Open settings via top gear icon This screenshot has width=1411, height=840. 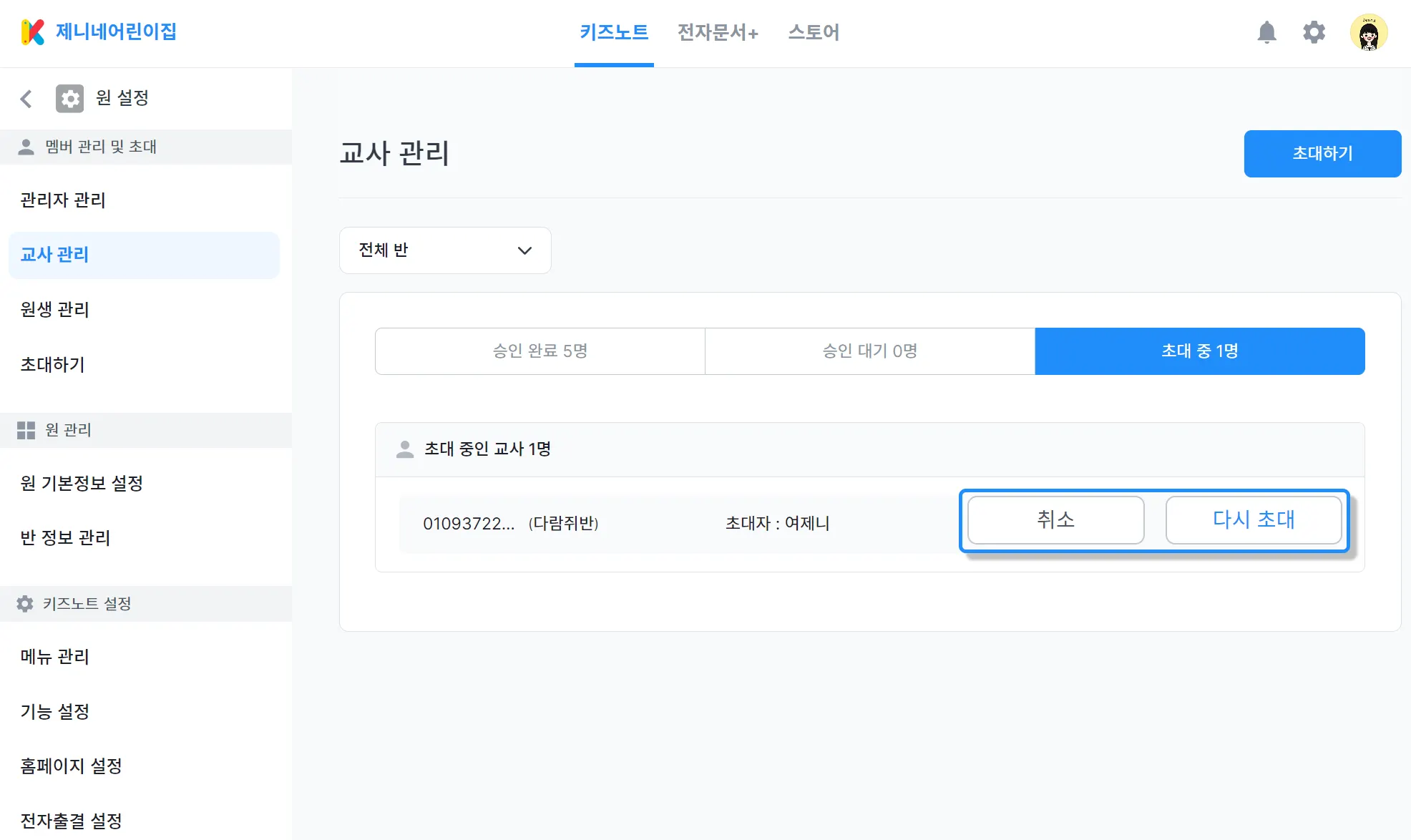click(x=1314, y=32)
